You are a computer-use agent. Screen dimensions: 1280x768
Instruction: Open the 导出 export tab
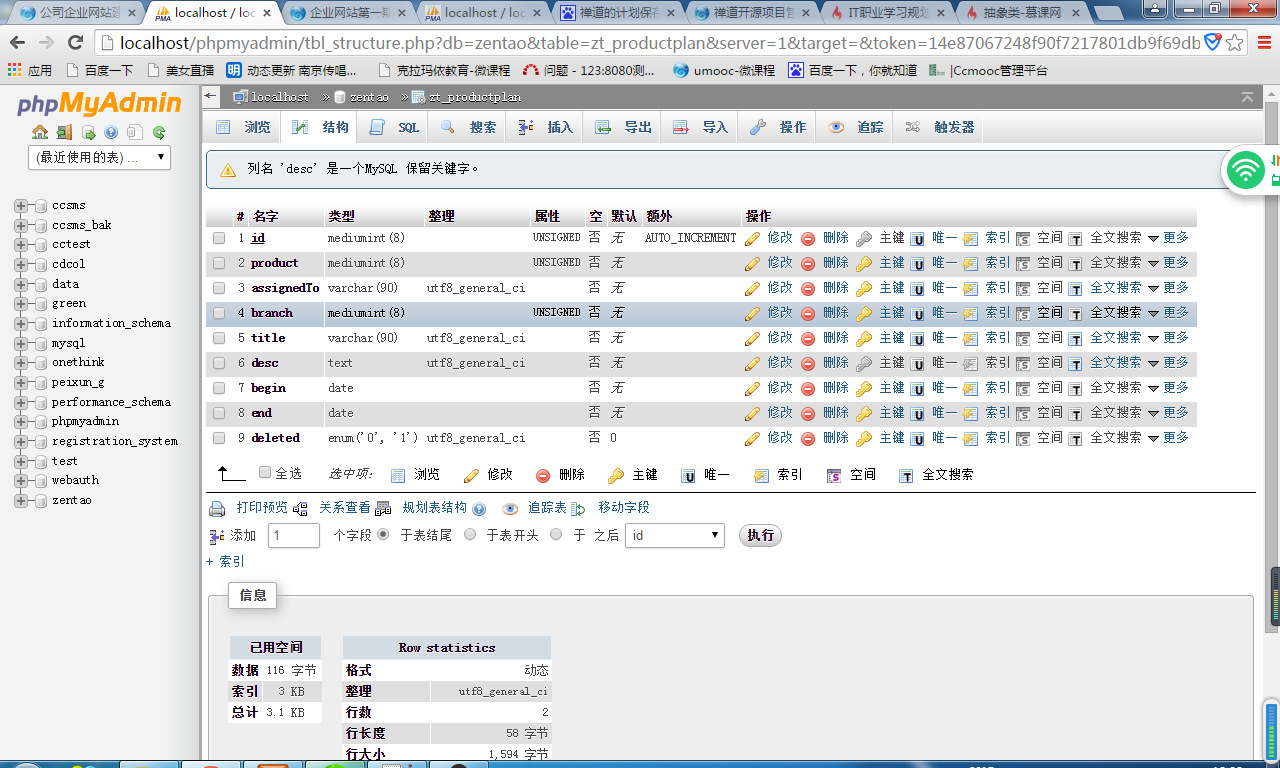click(x=624, y=128)
